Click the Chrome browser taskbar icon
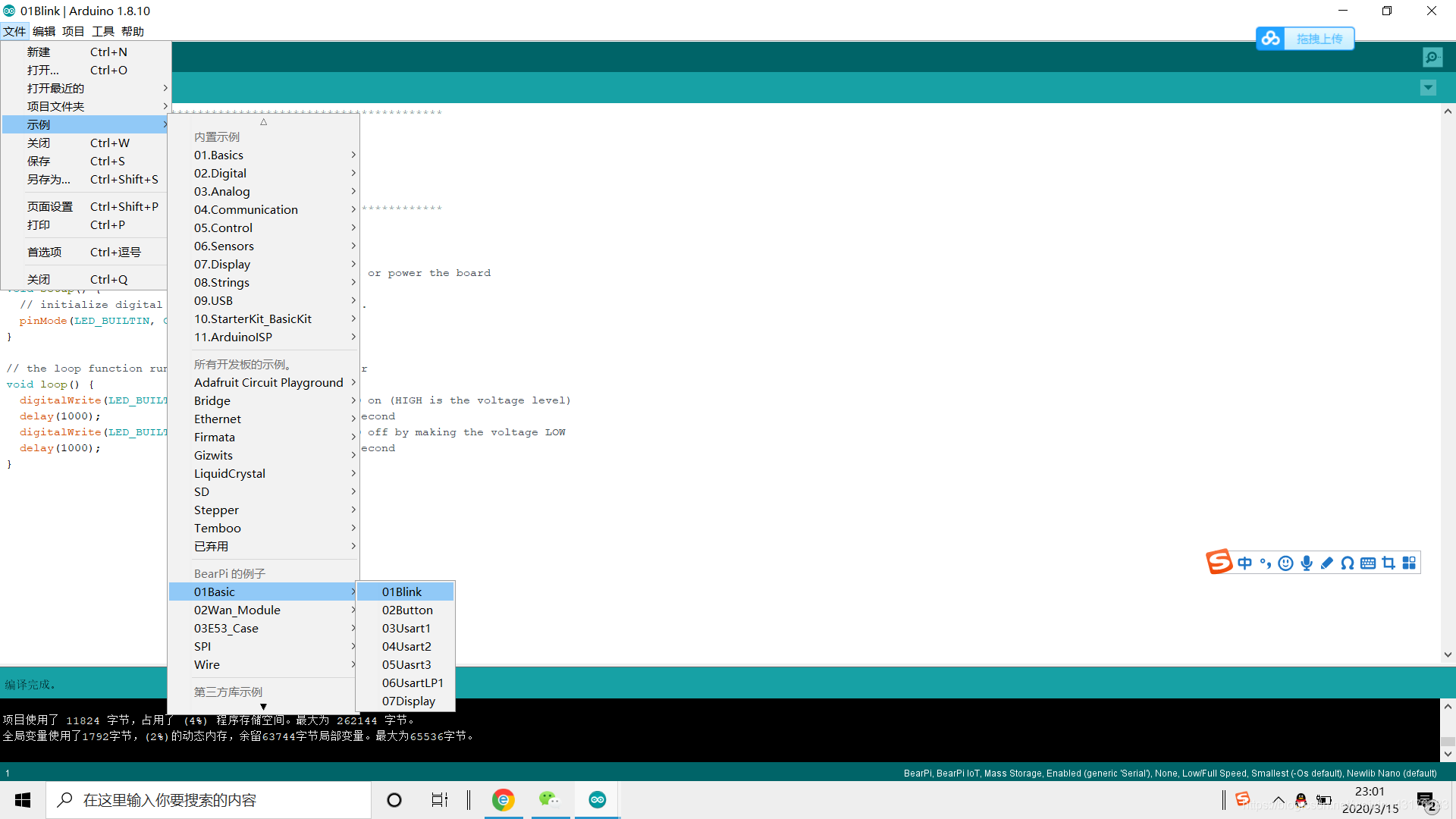The image size is (1456, 819). point(501,799)
